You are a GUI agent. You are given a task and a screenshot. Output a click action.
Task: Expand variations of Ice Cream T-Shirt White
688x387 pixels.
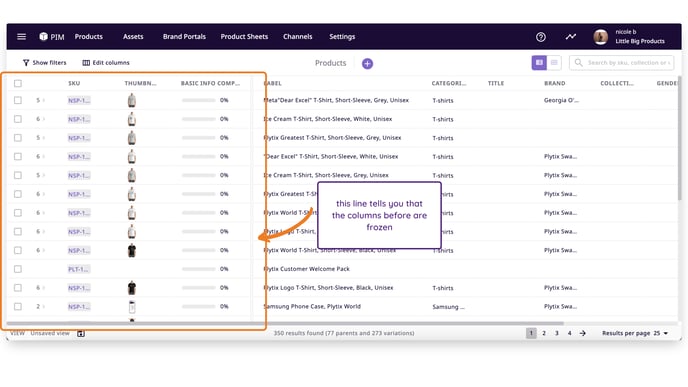(40, 119)
